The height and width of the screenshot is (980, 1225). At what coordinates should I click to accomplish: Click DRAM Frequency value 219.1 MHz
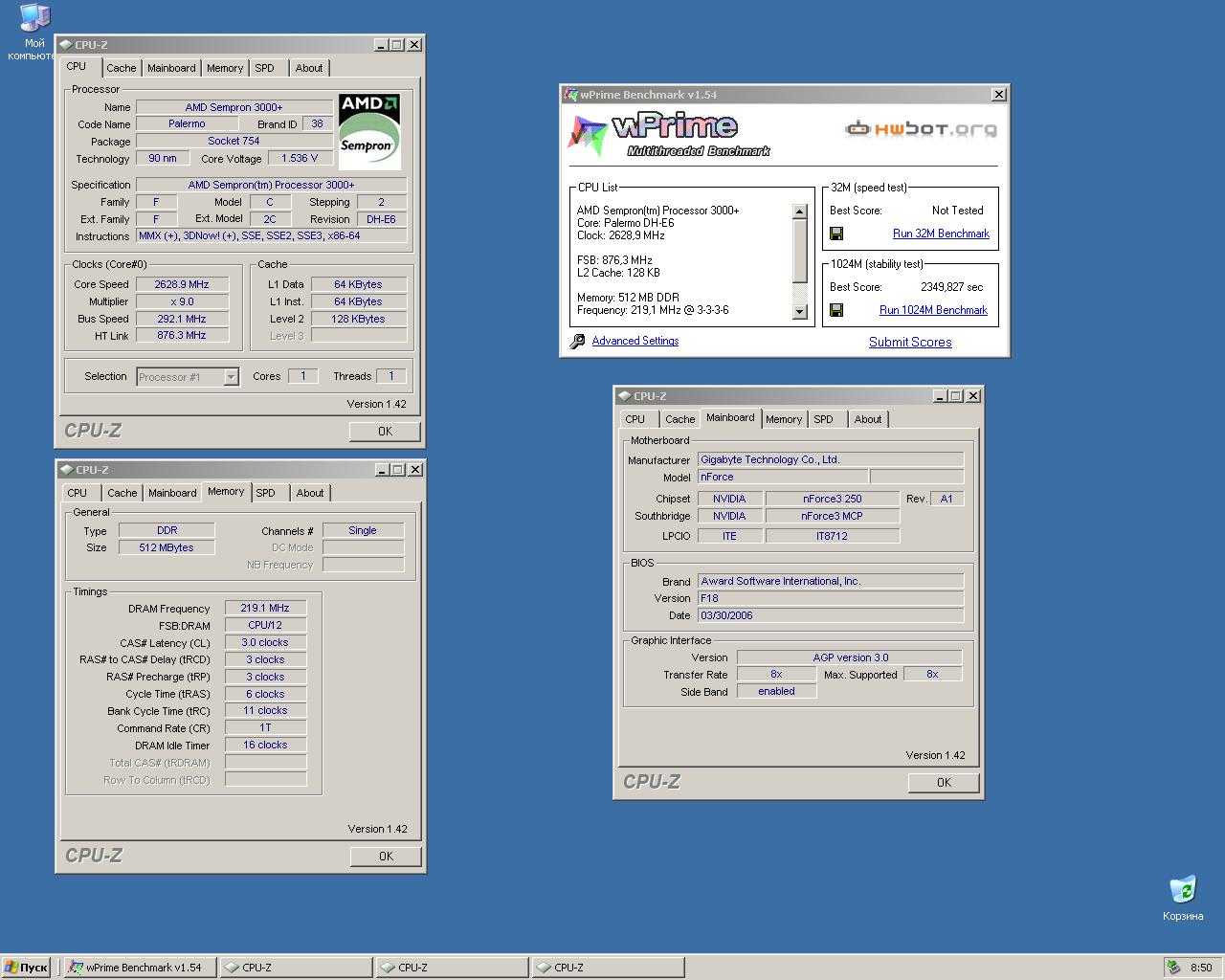click(x=265, y=608)
